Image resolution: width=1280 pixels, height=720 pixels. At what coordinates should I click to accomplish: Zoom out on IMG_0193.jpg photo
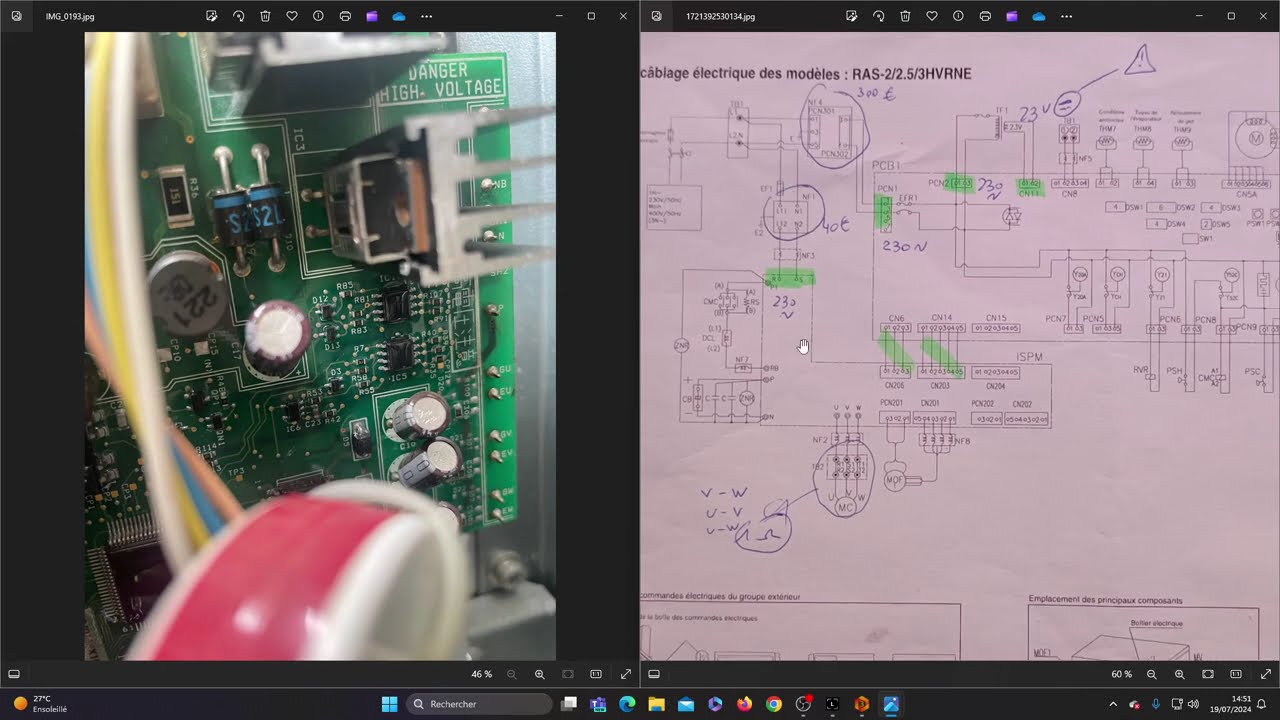[512, 674]
